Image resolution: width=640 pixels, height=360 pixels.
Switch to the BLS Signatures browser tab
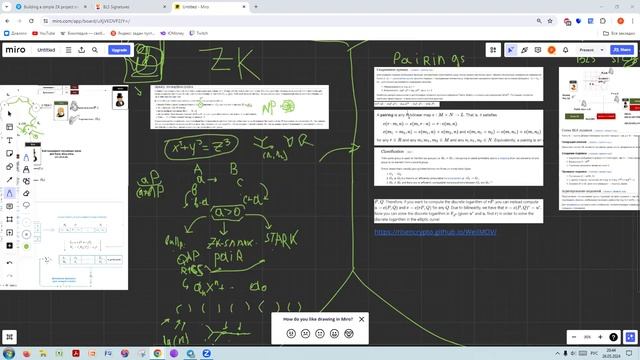130,7
